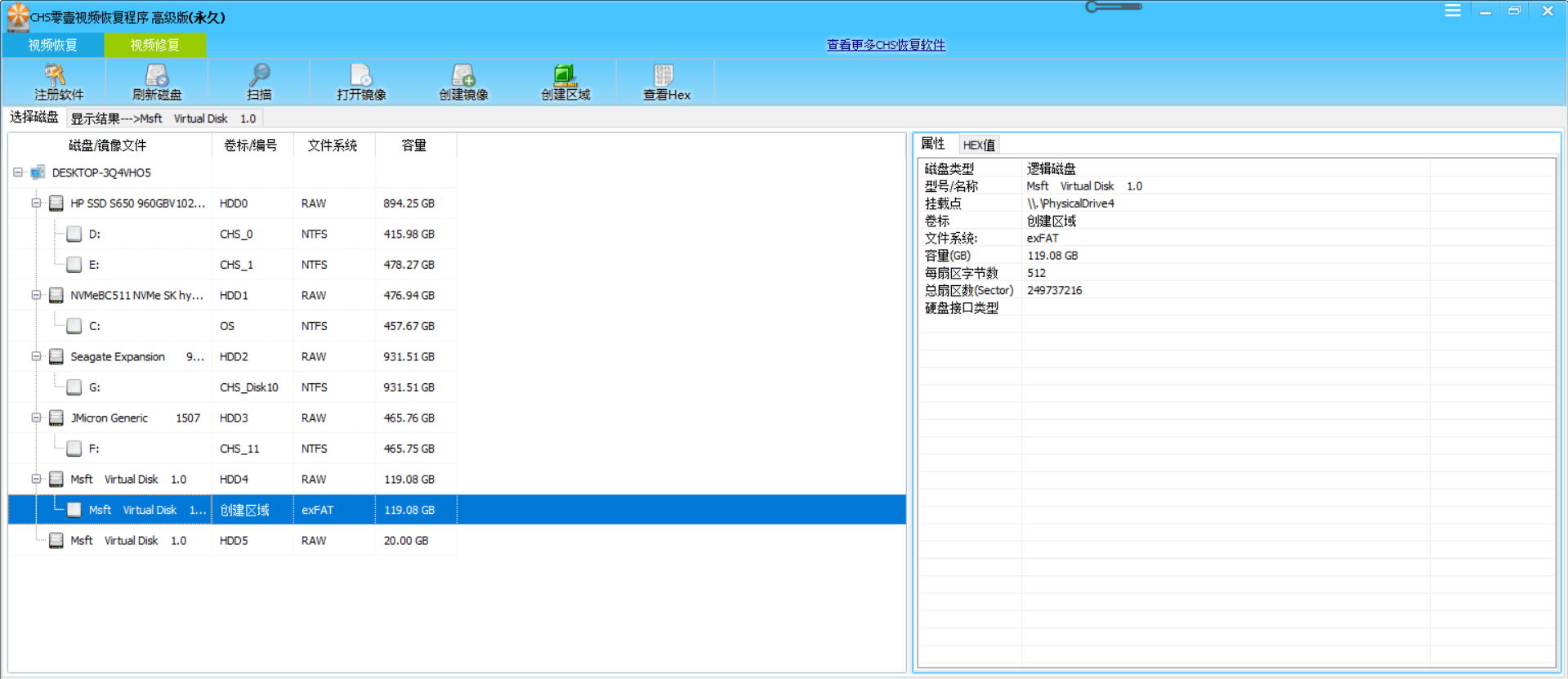Check the F: partition checkbox
This screenshot has height=679, width=1568.
pos(74,449)
